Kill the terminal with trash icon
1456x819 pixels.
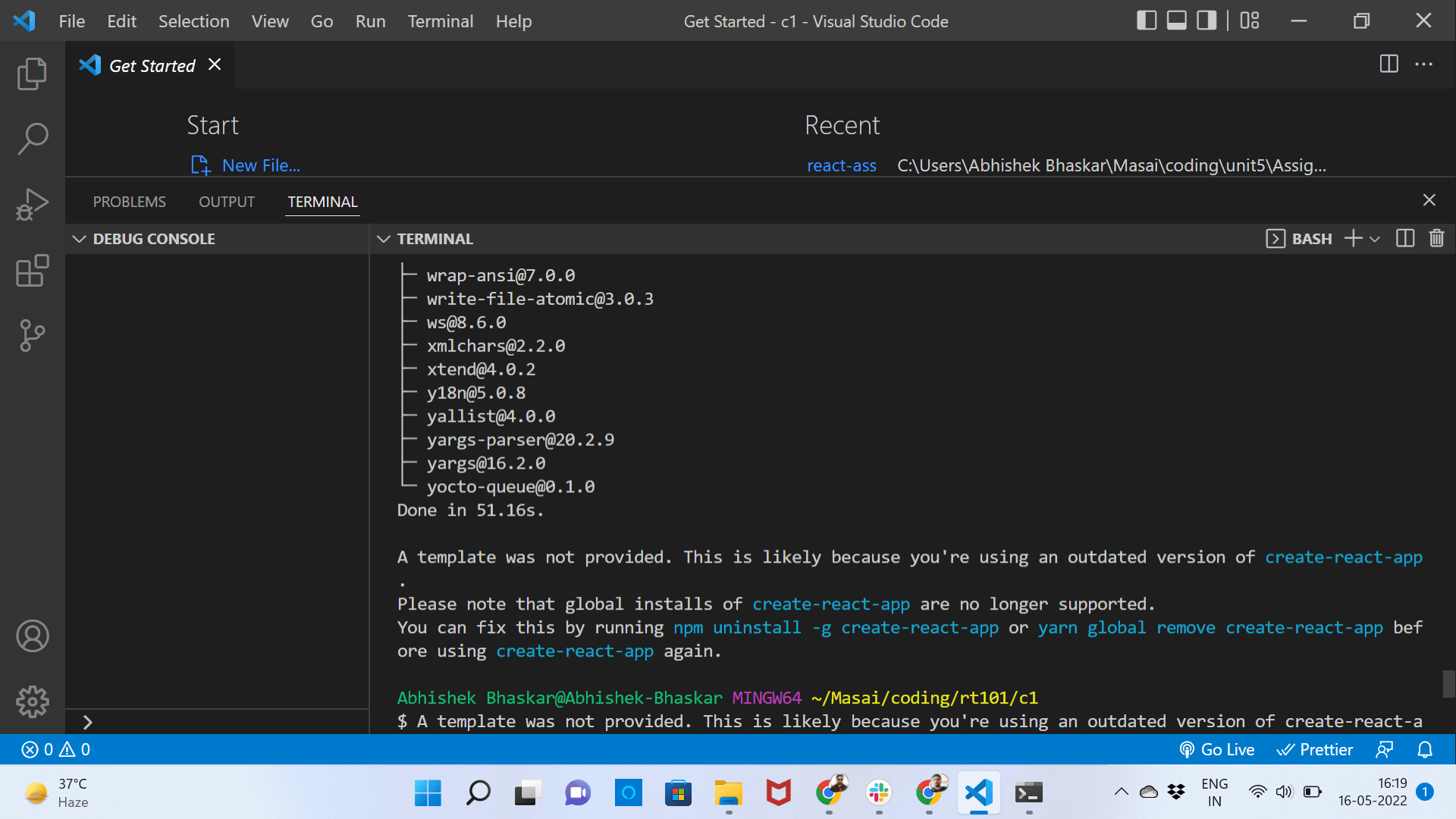click(x=1436, y=238)
